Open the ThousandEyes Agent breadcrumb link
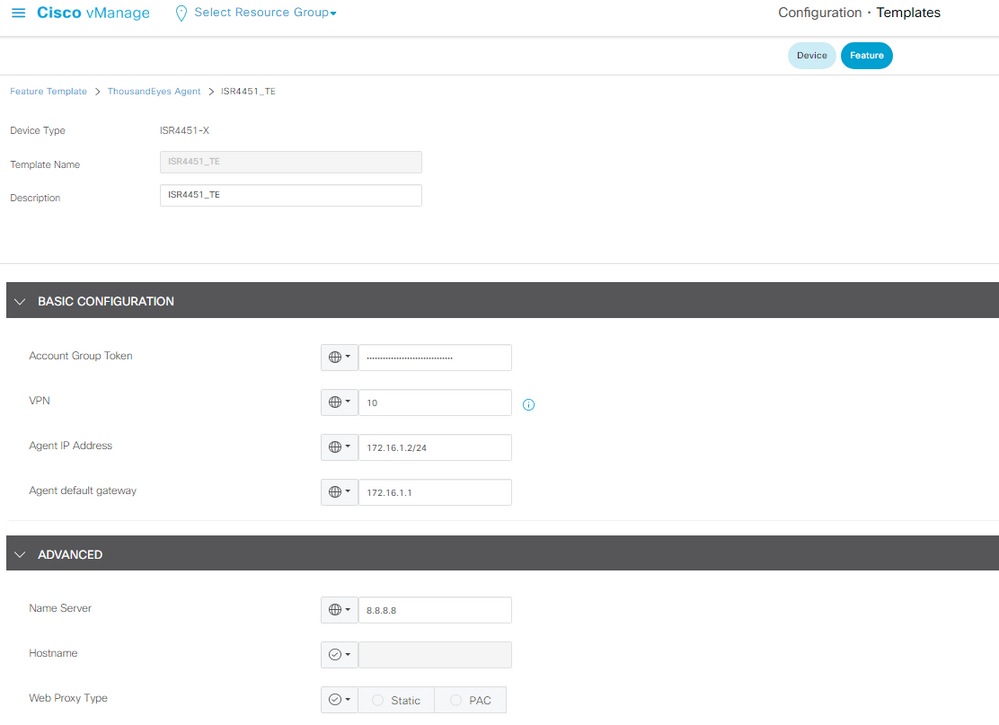The height and width of the screenshot is (725, 999). click(x=154, y=91)
